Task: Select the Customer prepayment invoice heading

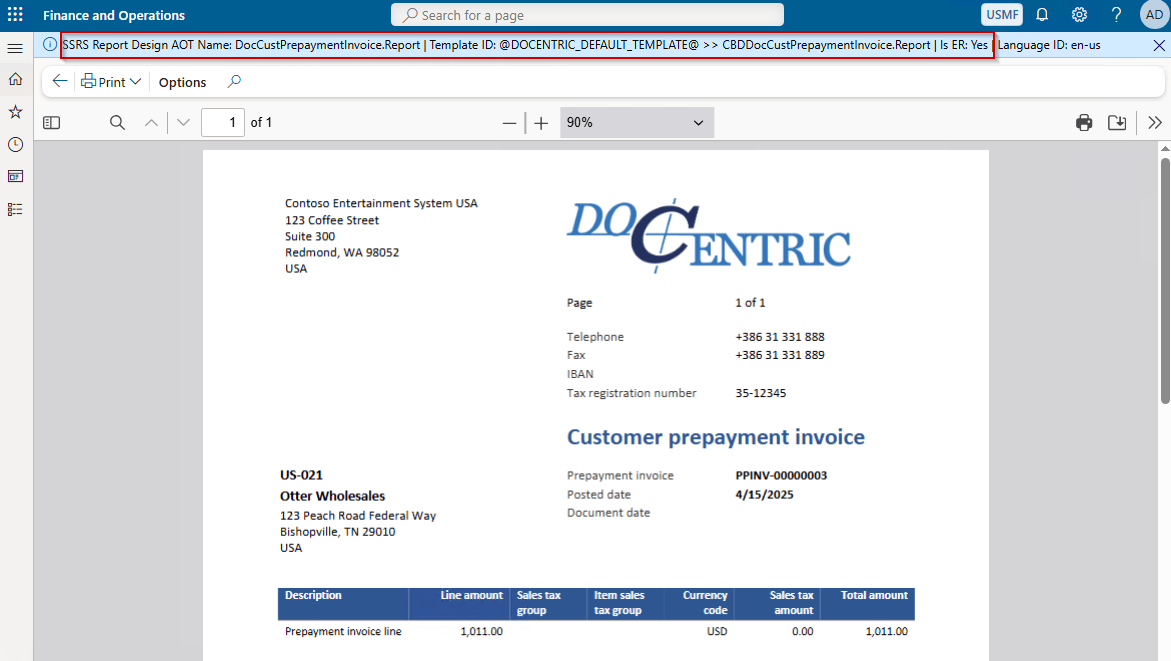Action: (715, 437)
